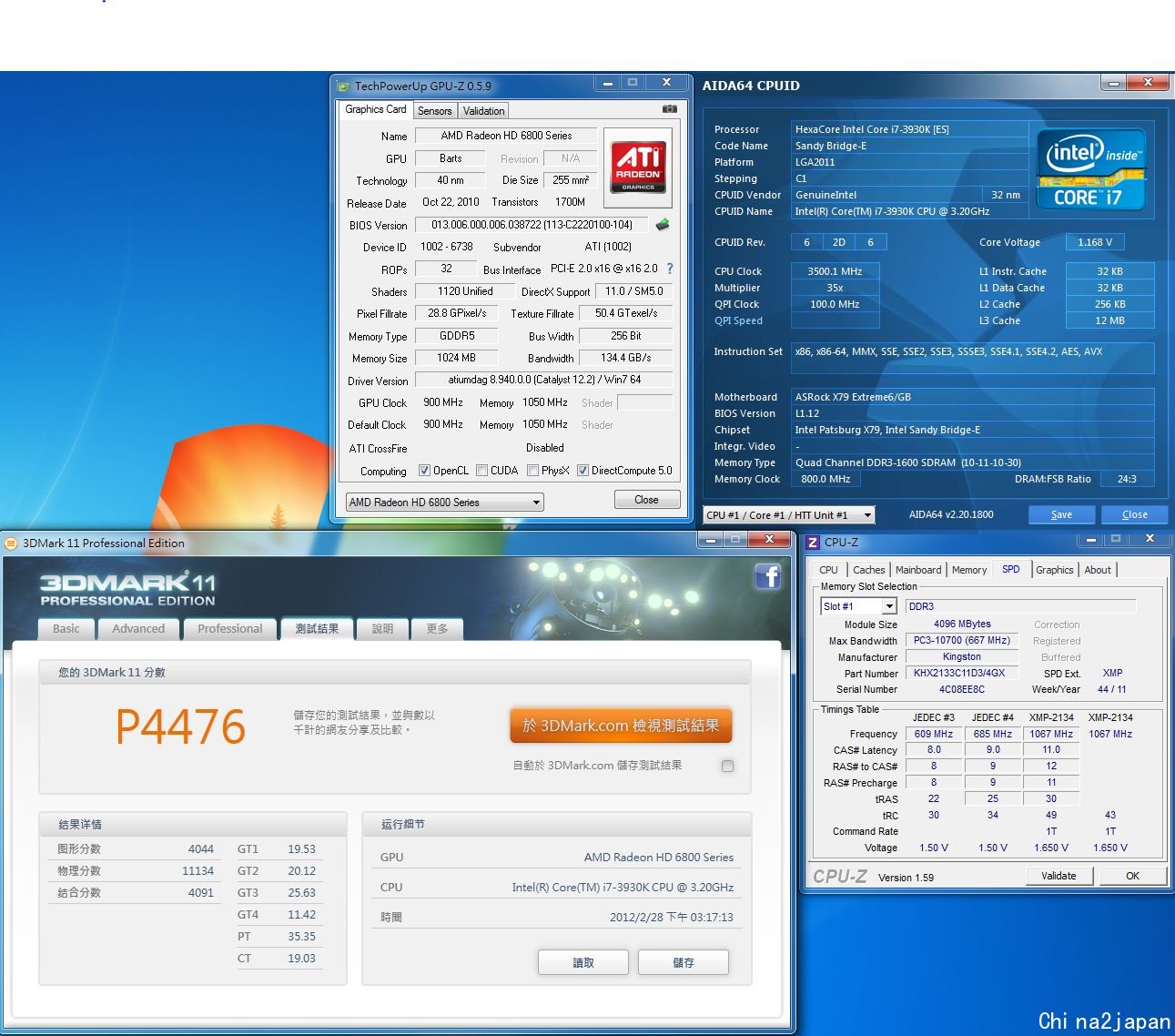Screen dimensions: 1175x1036
Task: Click the BIOS Version field in GPU-Z
Action: coord(532,224)
